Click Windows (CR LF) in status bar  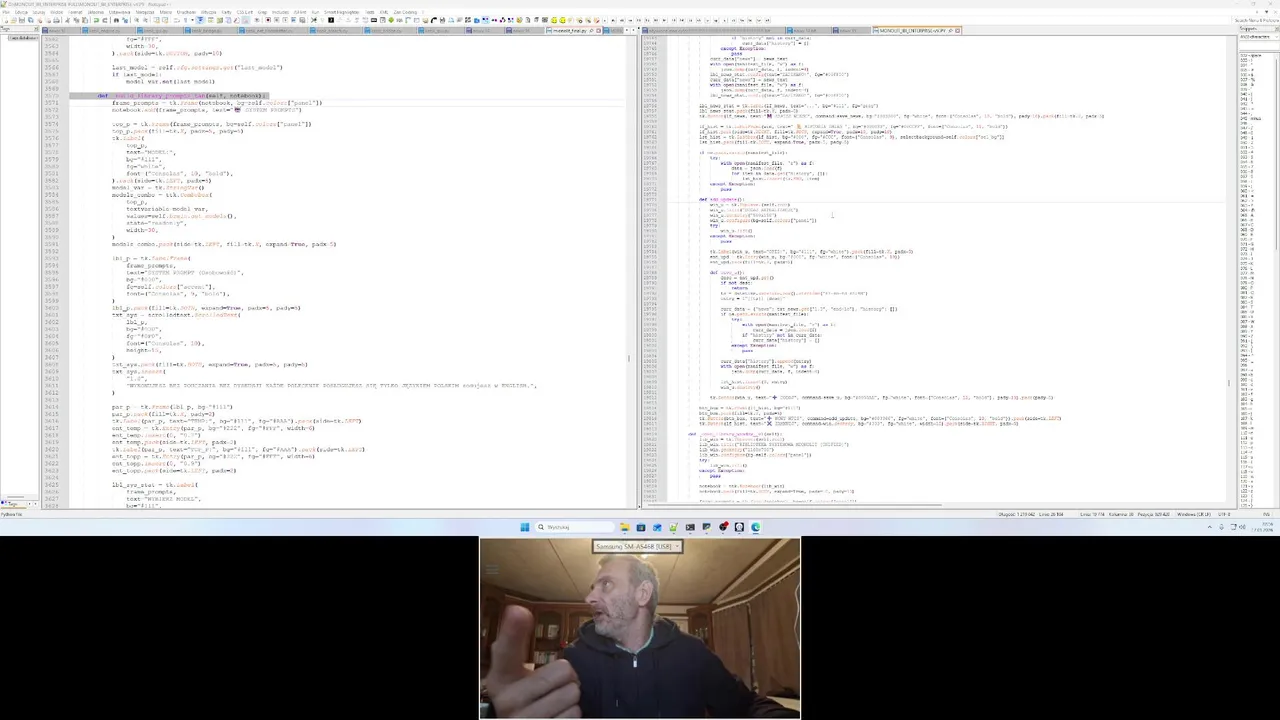point(1194,514)
